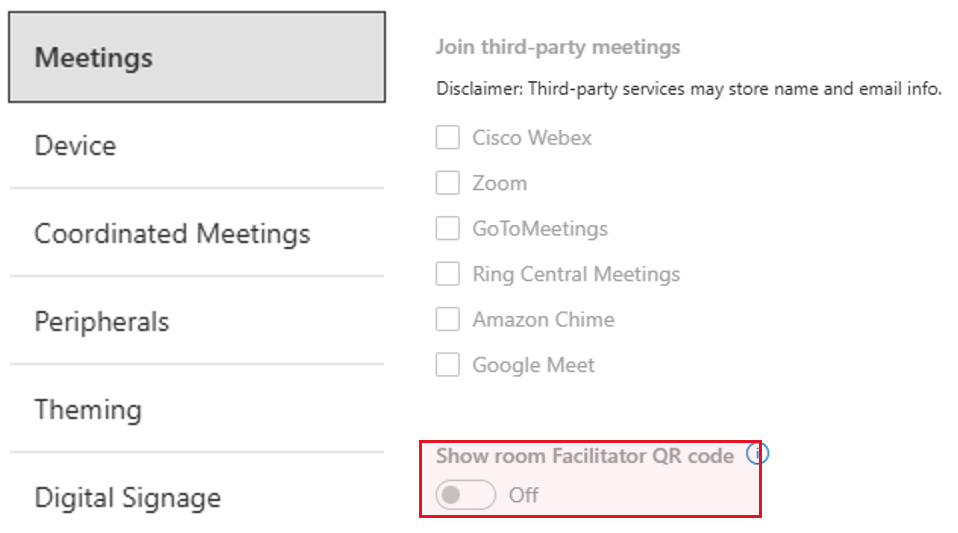This screenshot has height=533, width=958.
Task: Switch to the Coordinated Meetings tab
Action: (x=196, y=234)
